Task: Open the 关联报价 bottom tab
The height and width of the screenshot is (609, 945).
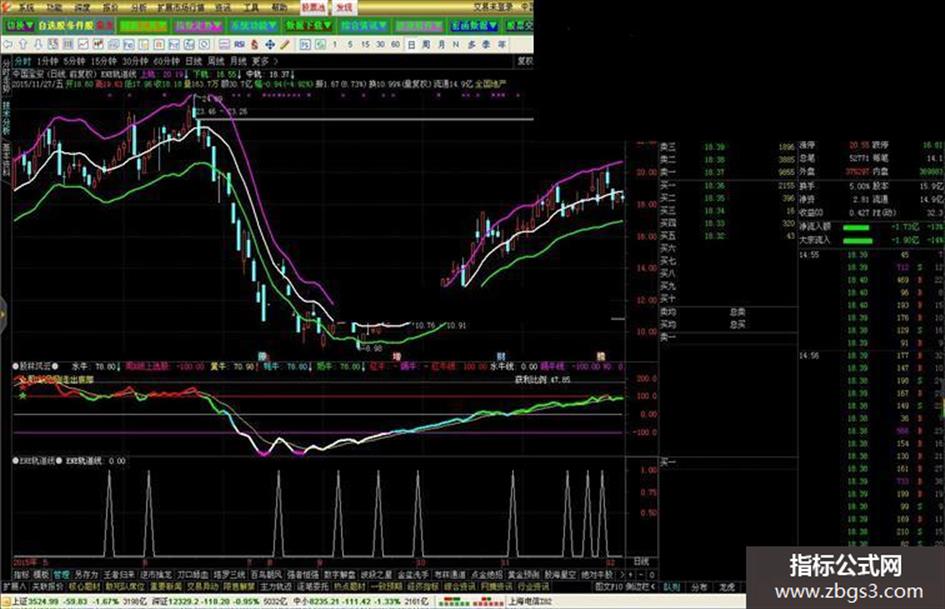Action: (x=48, y=586)
